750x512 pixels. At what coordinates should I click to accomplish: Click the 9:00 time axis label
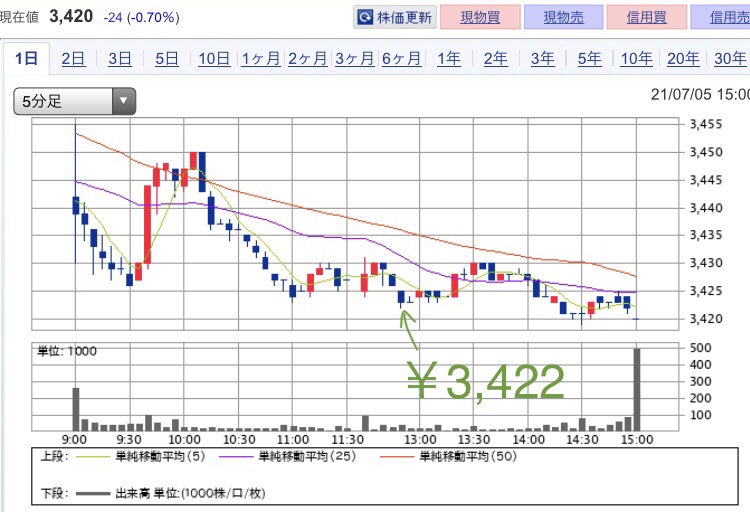coord(74,439)
